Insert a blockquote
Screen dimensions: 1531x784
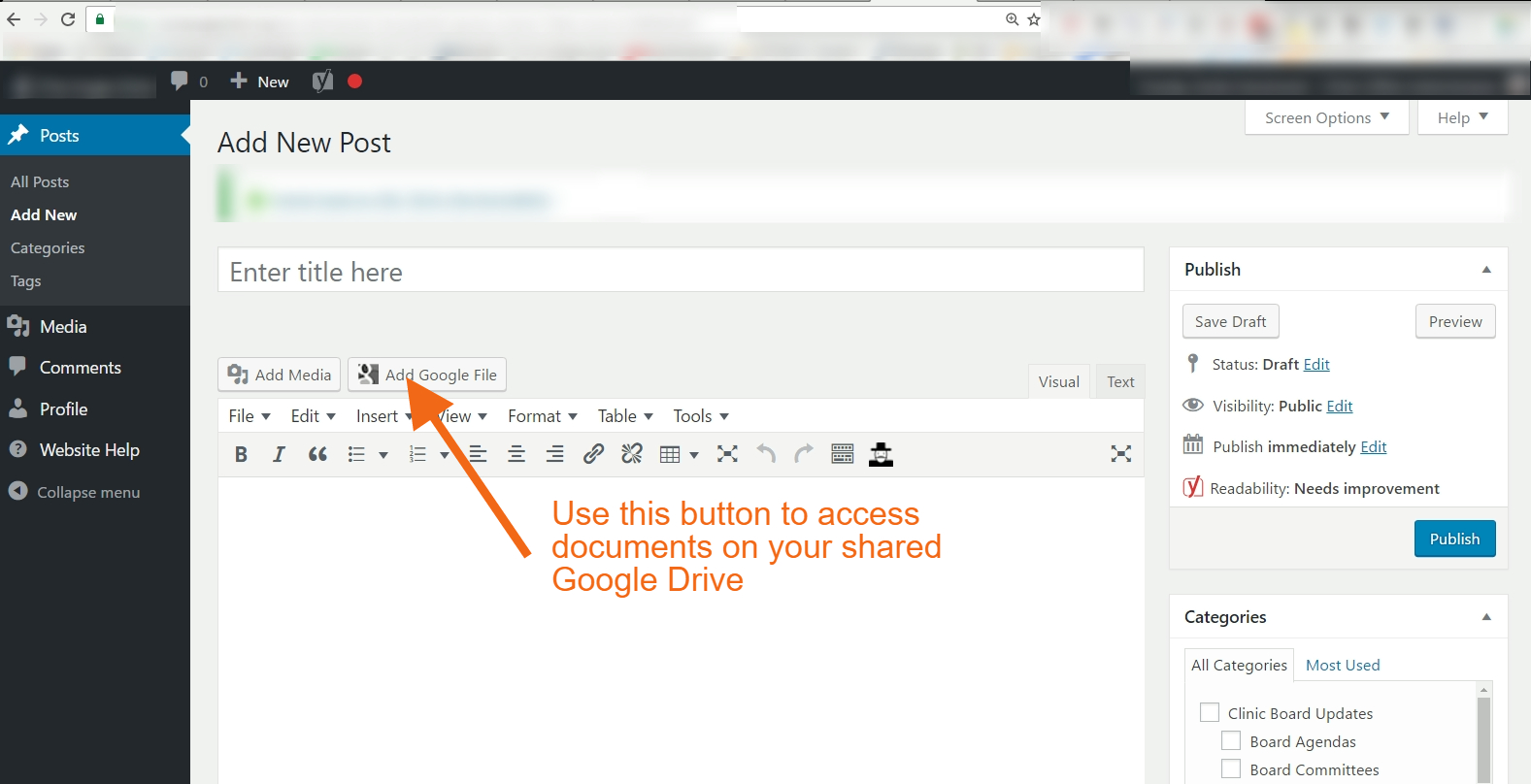[317, 454]
